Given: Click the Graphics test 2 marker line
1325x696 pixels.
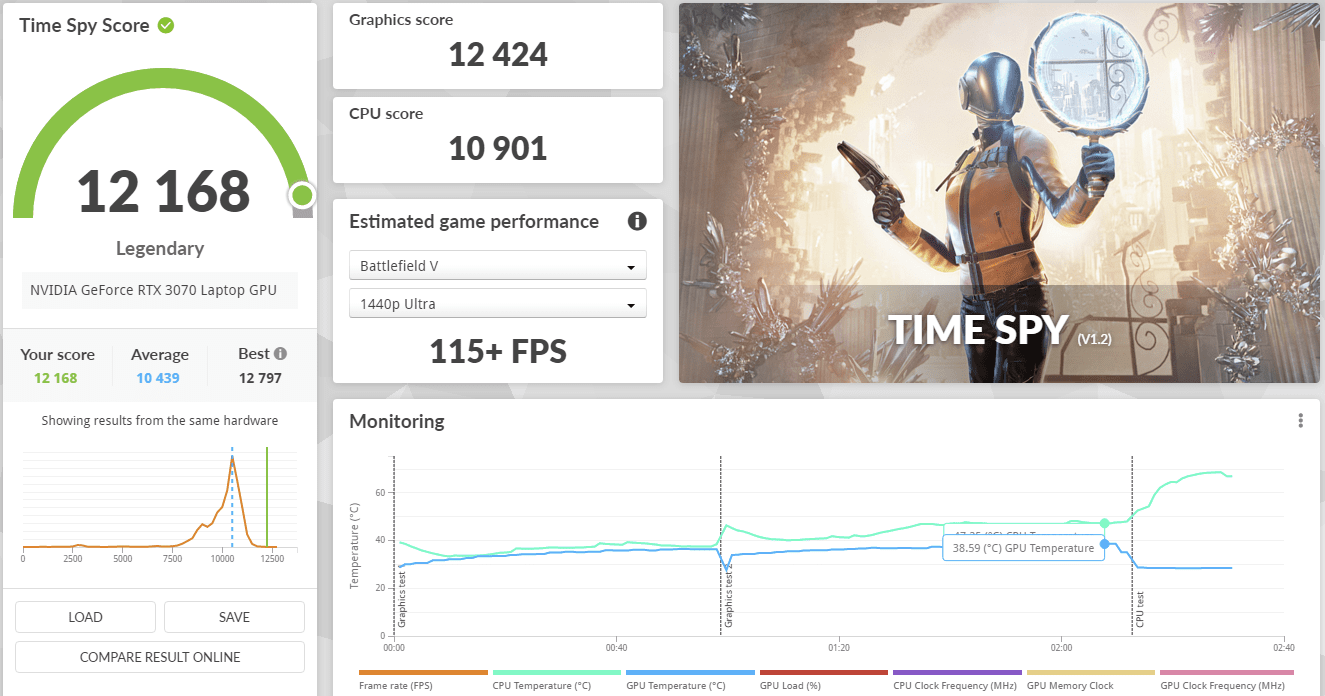Looking at the screenshot, I should pyautogui.click(x=721, y=545).
